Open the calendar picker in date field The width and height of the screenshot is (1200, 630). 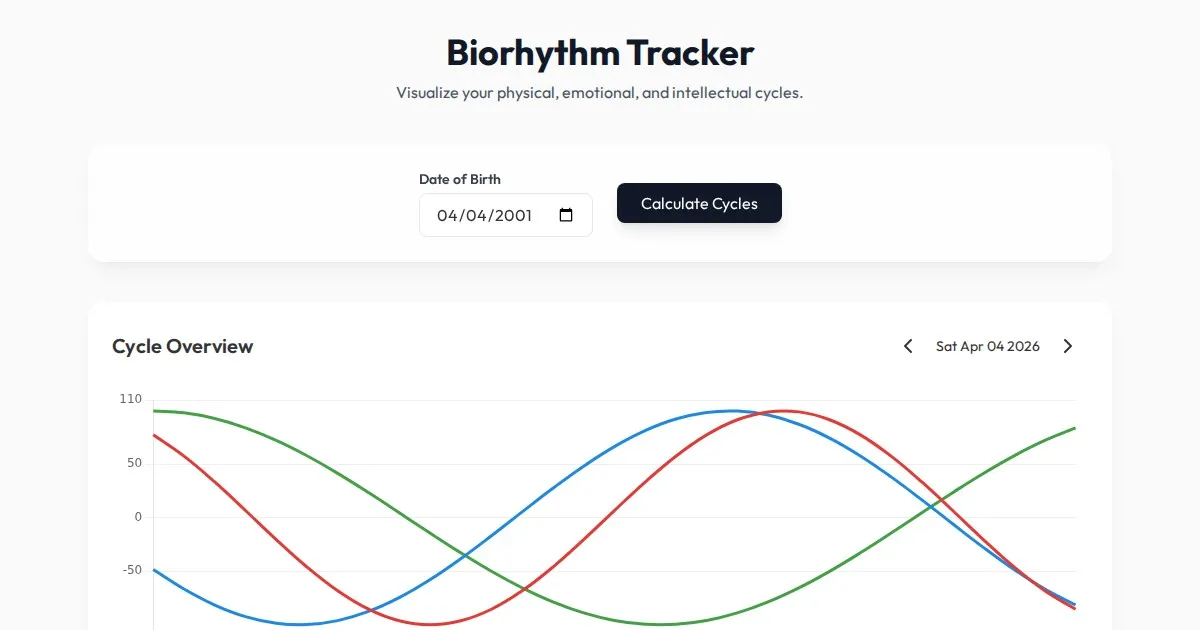(x=566, y=215)
